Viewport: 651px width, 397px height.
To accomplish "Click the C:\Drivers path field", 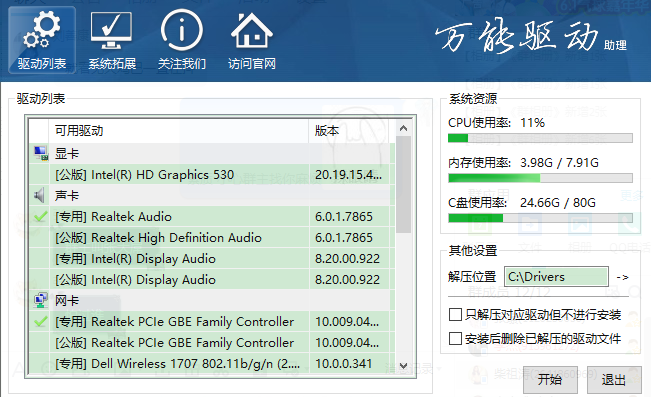I will pyautogui.click(x=556, y=277).
